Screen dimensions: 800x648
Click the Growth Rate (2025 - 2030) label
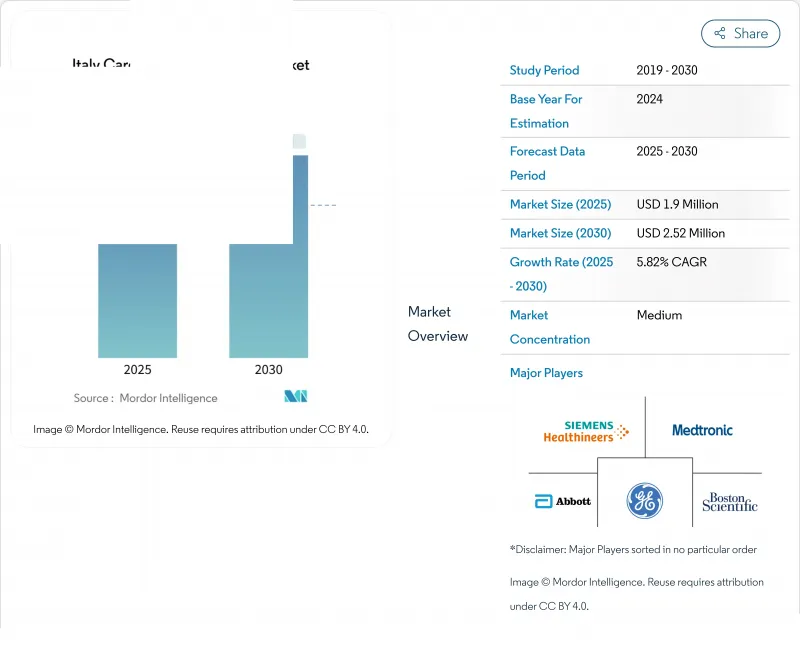pos(561,274)
